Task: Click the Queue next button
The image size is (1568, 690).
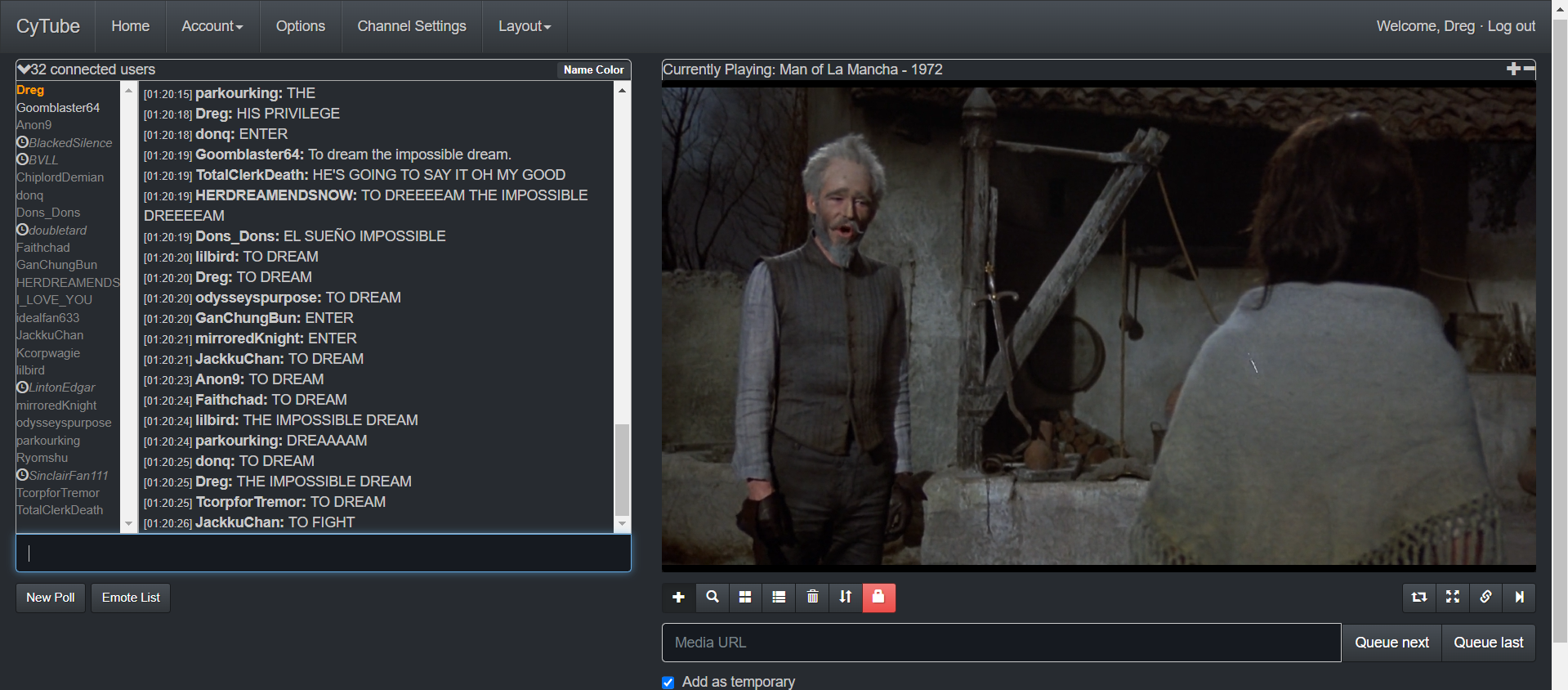Action: click(1392, 643)
